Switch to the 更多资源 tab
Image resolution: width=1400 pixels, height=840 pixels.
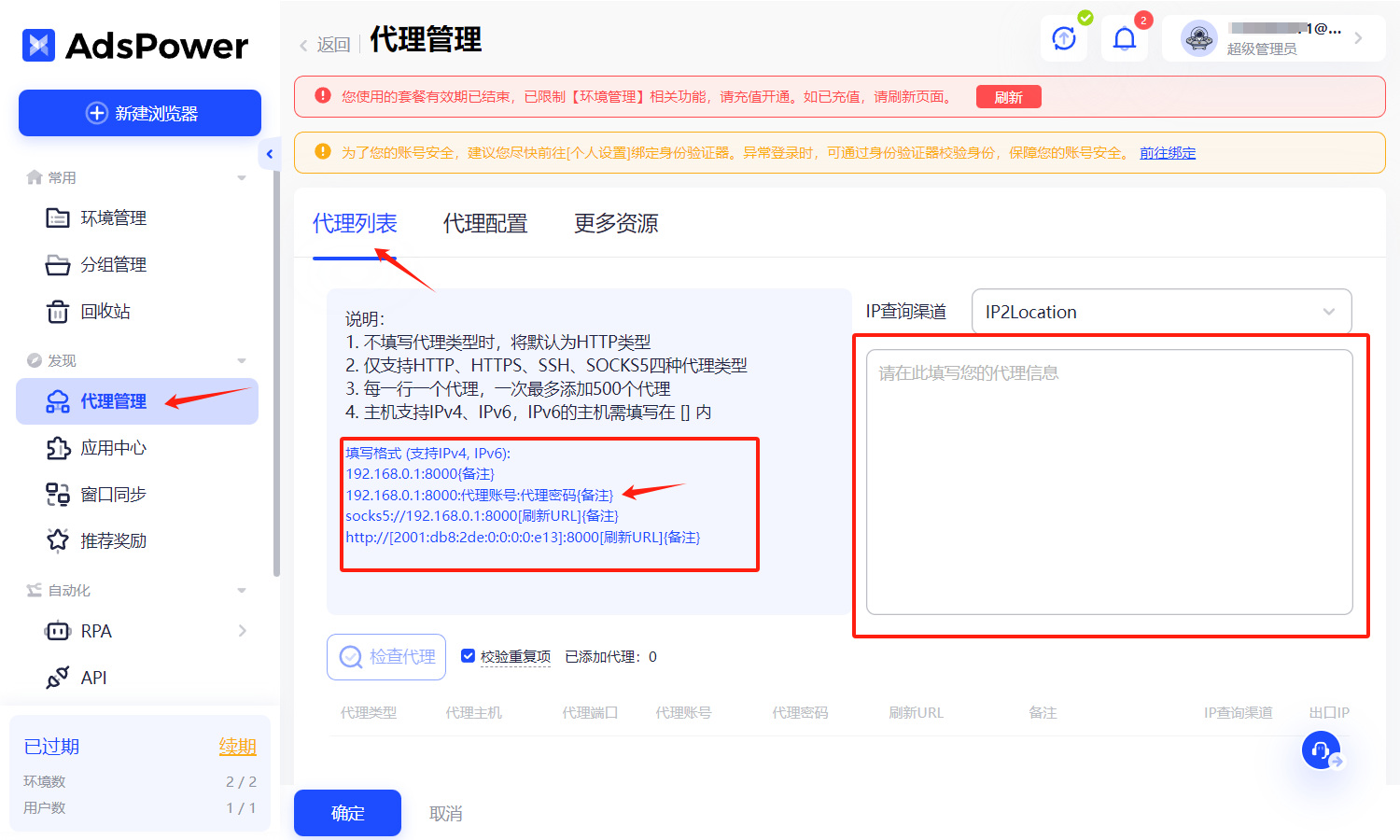point(616,223)
